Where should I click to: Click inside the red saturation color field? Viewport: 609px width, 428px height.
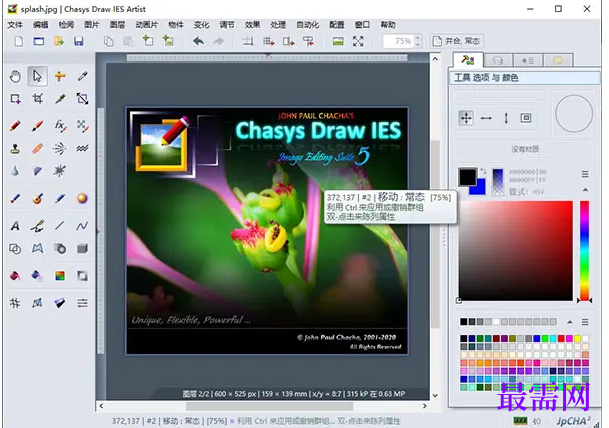pyautogui.click(x=516, y=251)
